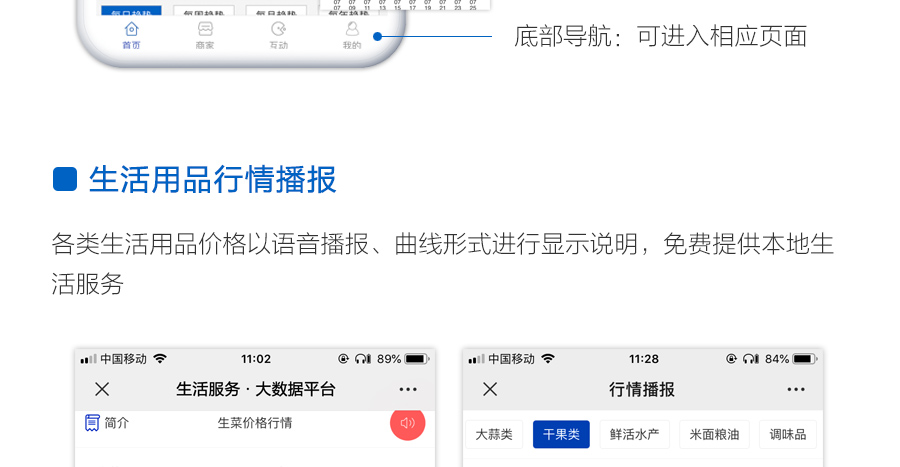
Task: Close the 生活服务·大数据平台 page with X
Action: [102, 389]
